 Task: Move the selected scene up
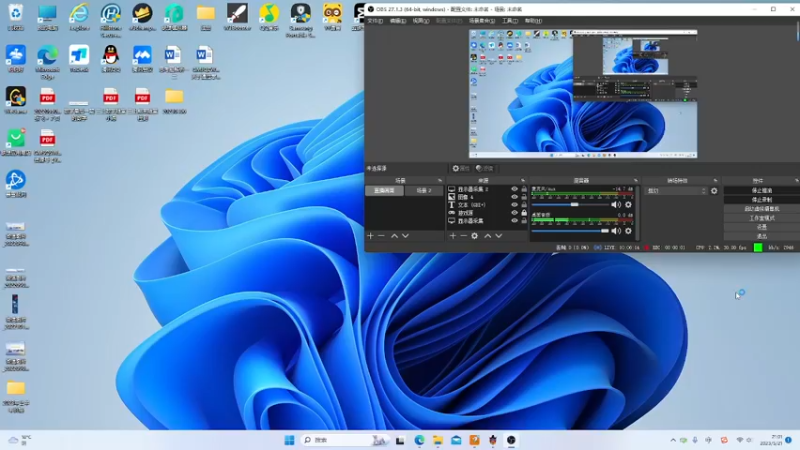pos(394,236)
